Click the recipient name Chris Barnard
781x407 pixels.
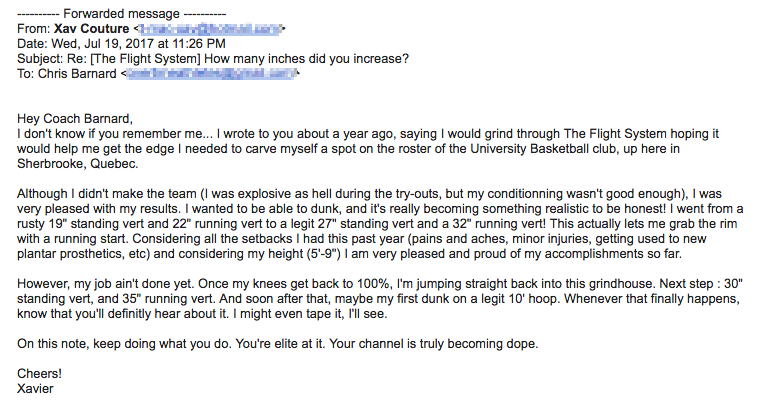pos(77,74)
